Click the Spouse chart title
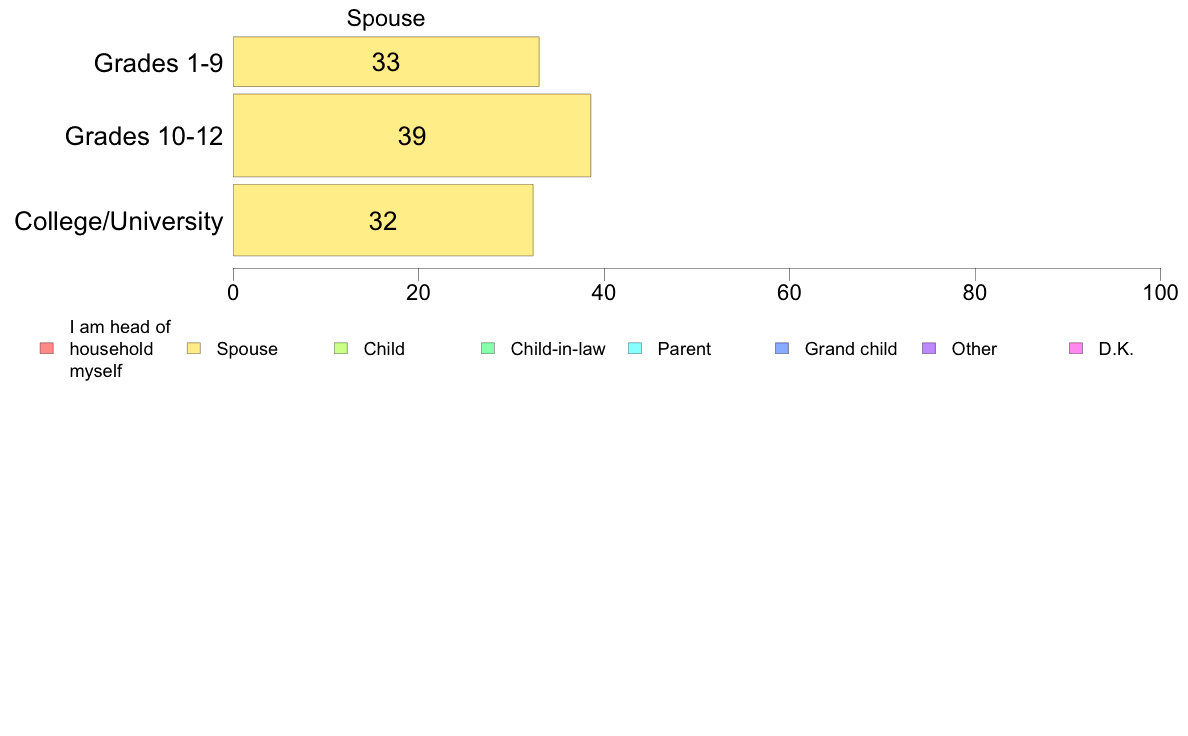 tap(386, 18)
